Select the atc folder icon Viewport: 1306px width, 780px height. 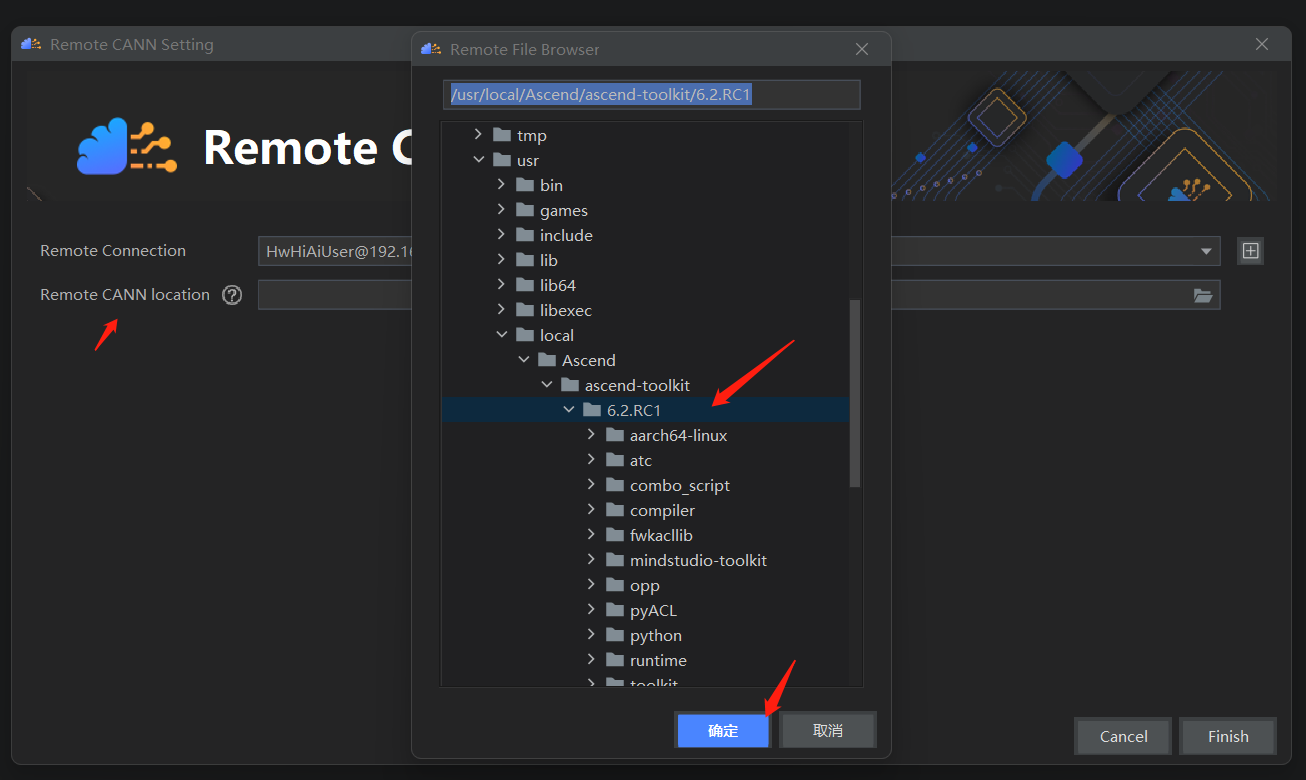[614, 460]
